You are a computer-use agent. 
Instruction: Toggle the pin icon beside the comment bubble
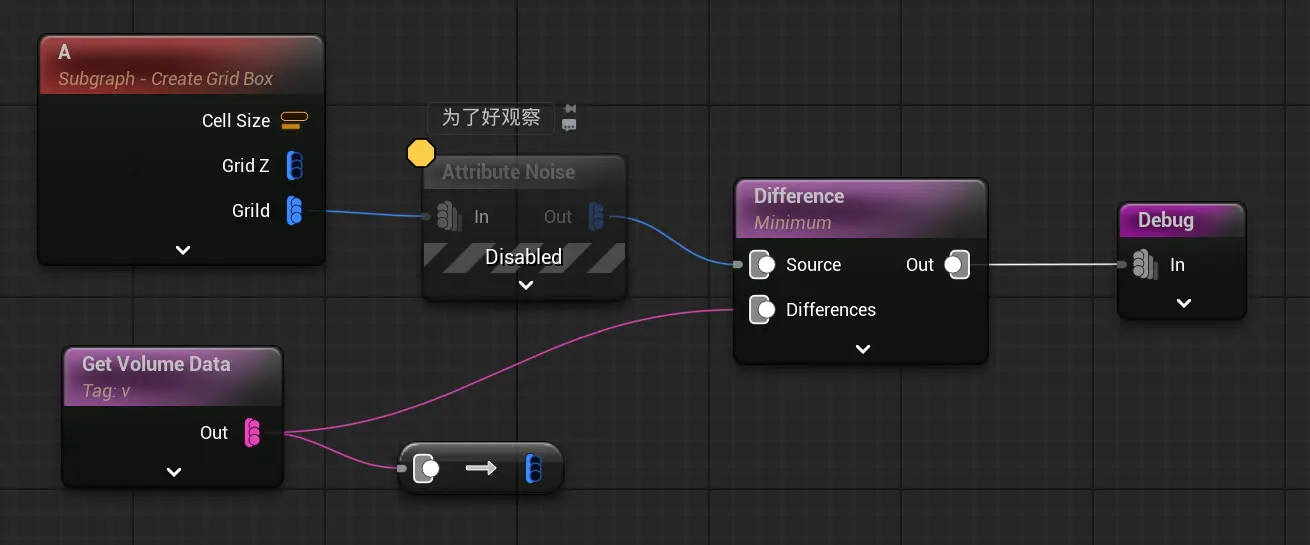(569, 109)
